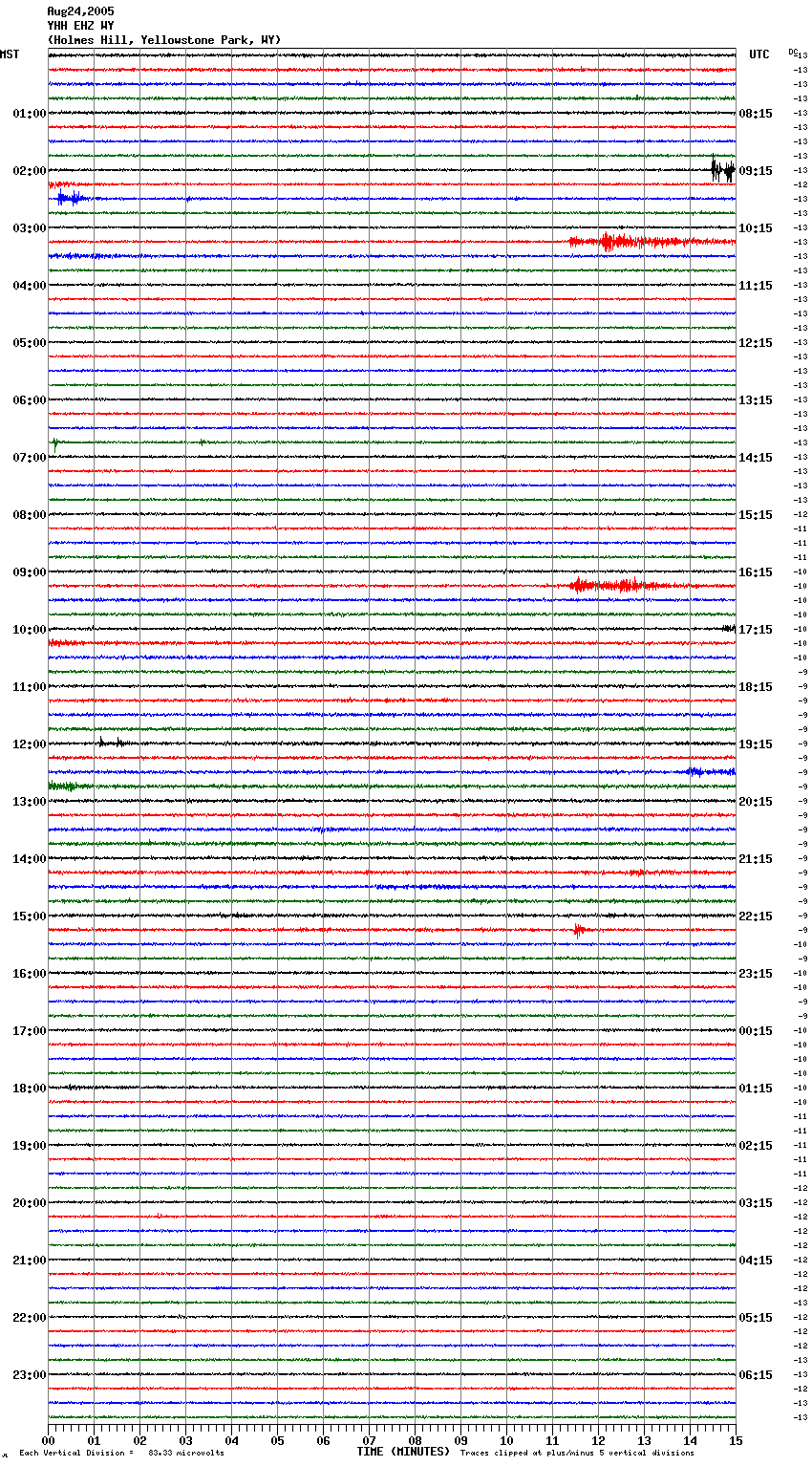Select the 06:00 MST row label
812x1466 pixels.
coord(30,400)
